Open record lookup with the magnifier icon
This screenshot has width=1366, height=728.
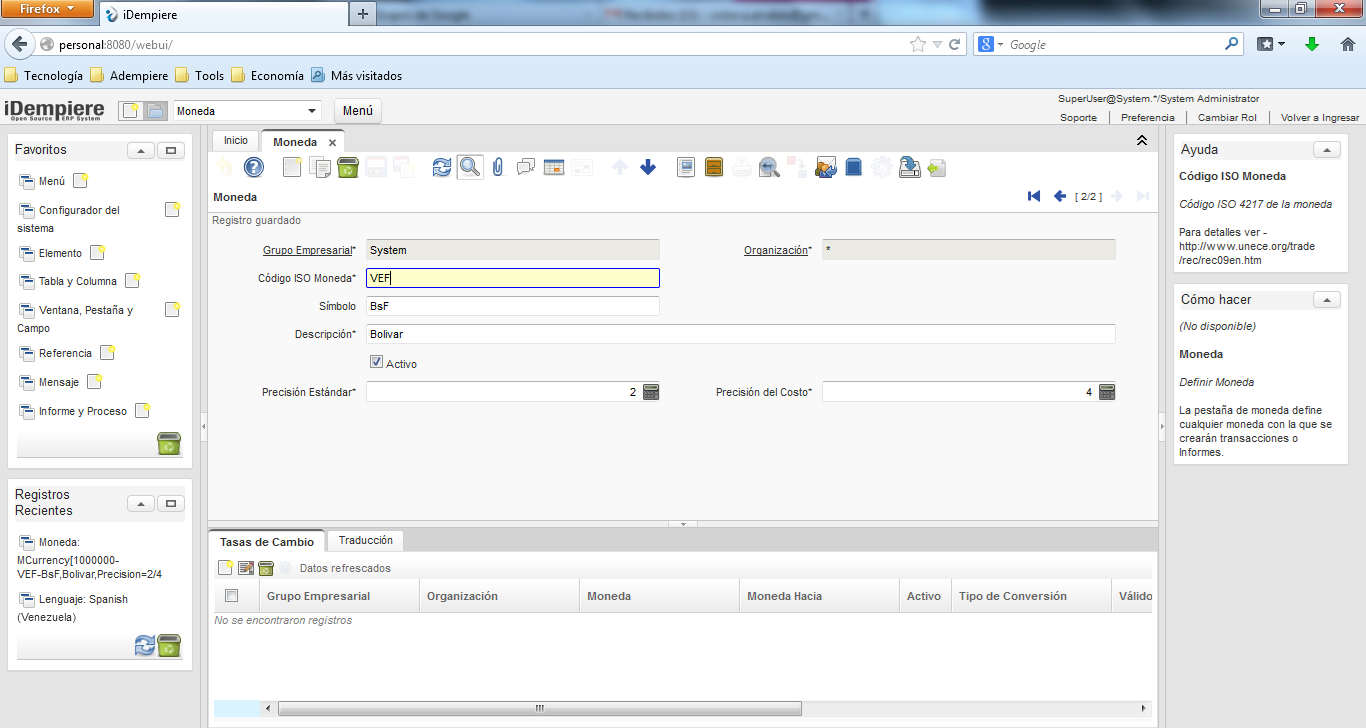coord(470,167)
